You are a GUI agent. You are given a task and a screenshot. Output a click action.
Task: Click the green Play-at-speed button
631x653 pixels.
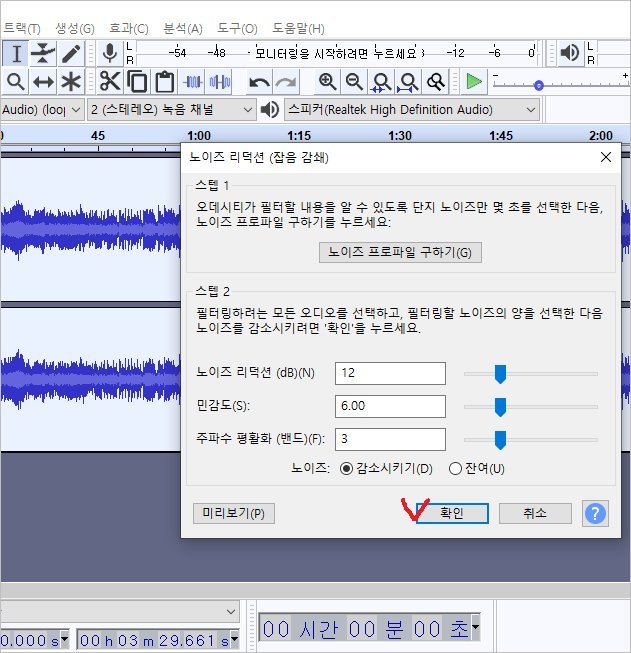[474, 82]
